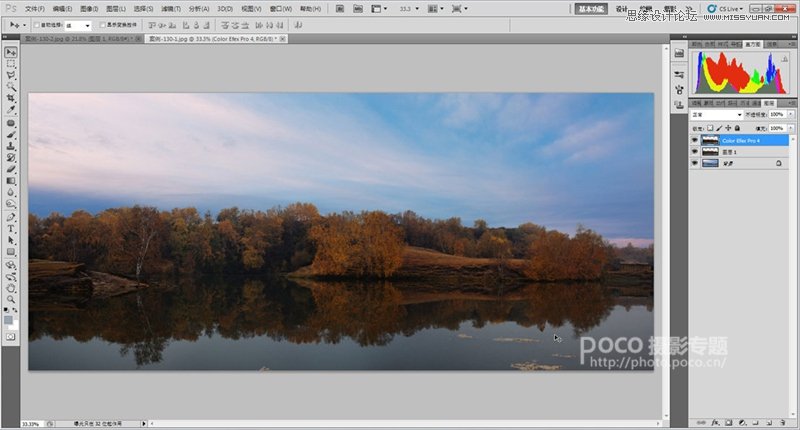Select the Blur tool

pos(11,192)
